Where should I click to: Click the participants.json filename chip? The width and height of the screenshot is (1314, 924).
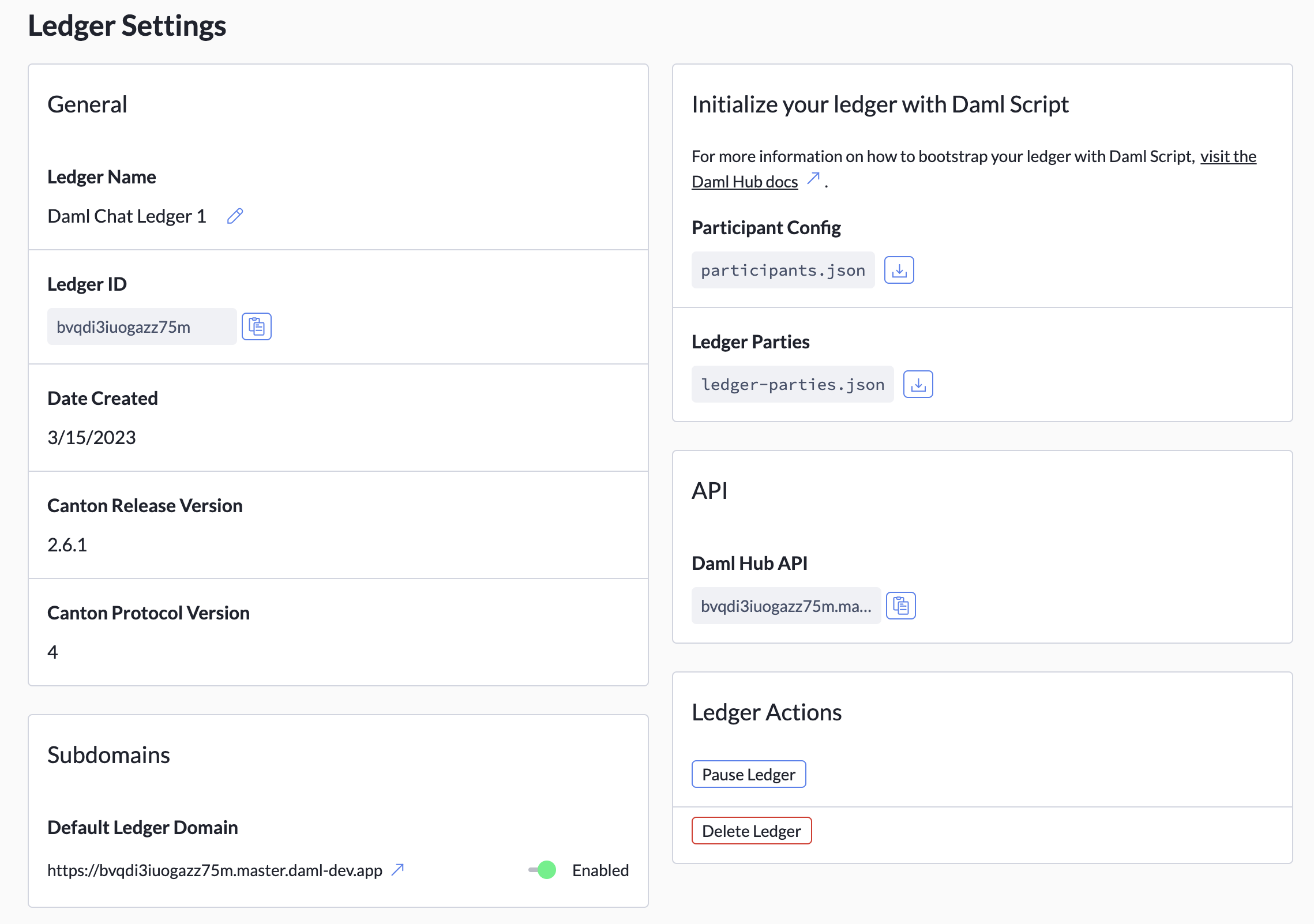[x=783, y=269]
